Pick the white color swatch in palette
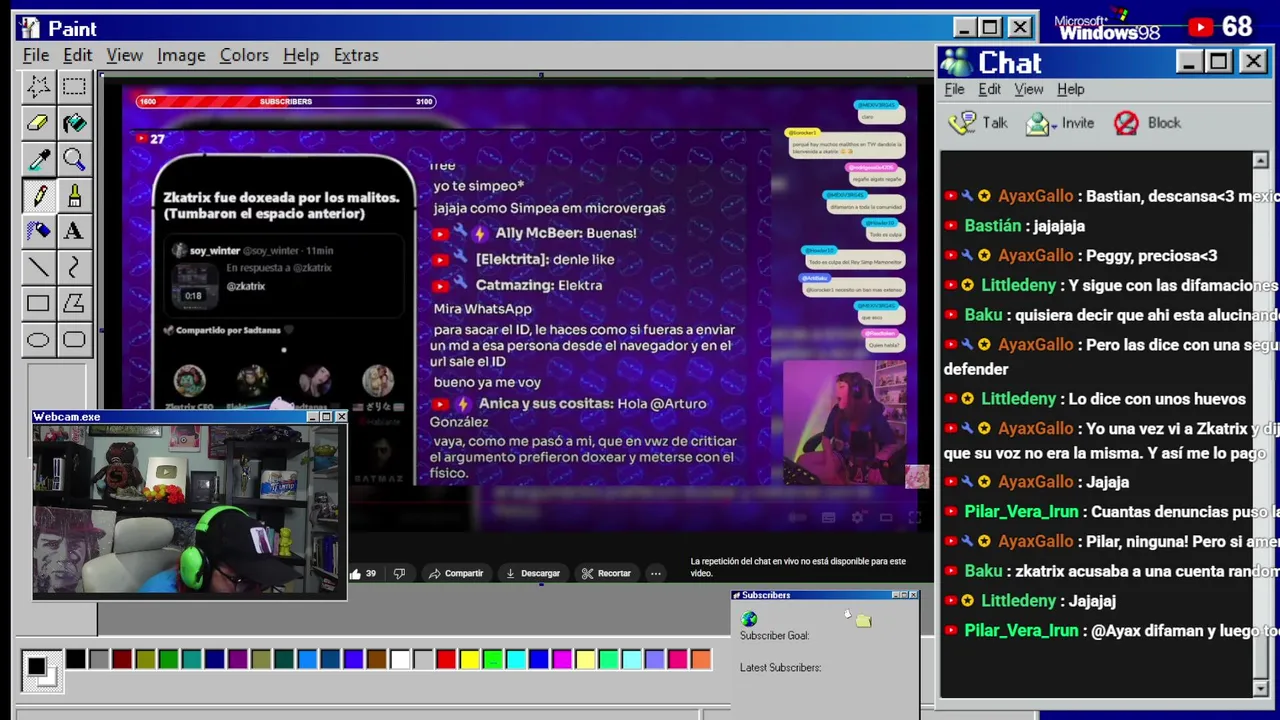This screenshot has width=1280, height=720. [x=400, y=659]
